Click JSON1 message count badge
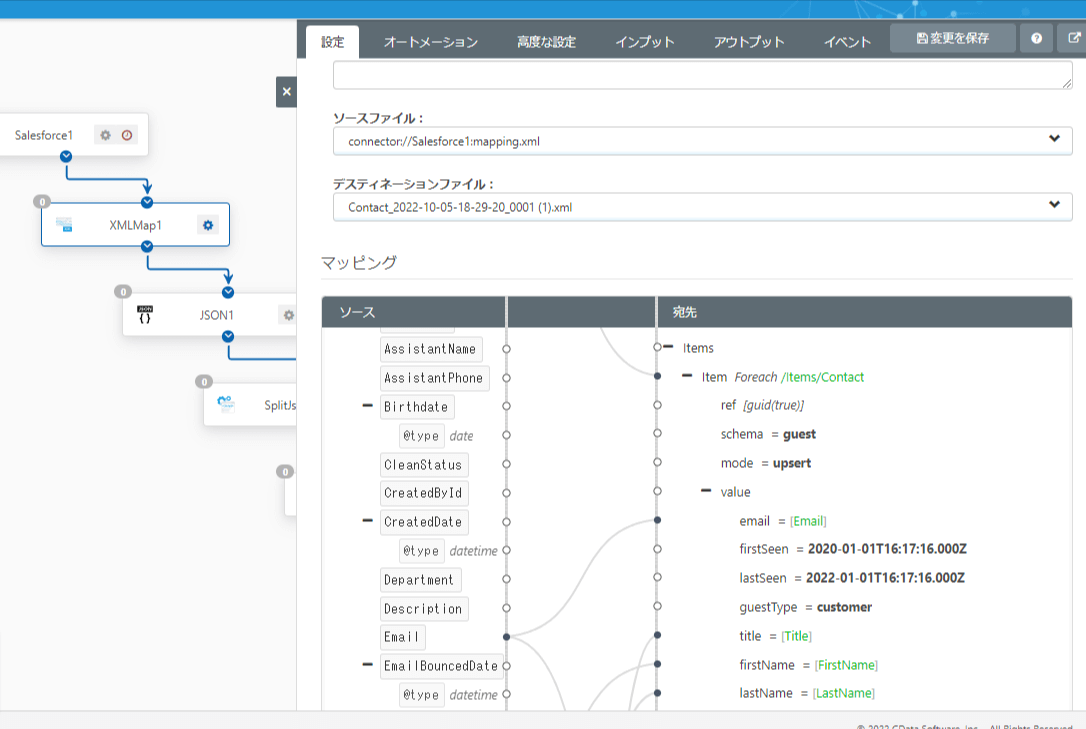The image size is (1086, 729). point(123,291)
